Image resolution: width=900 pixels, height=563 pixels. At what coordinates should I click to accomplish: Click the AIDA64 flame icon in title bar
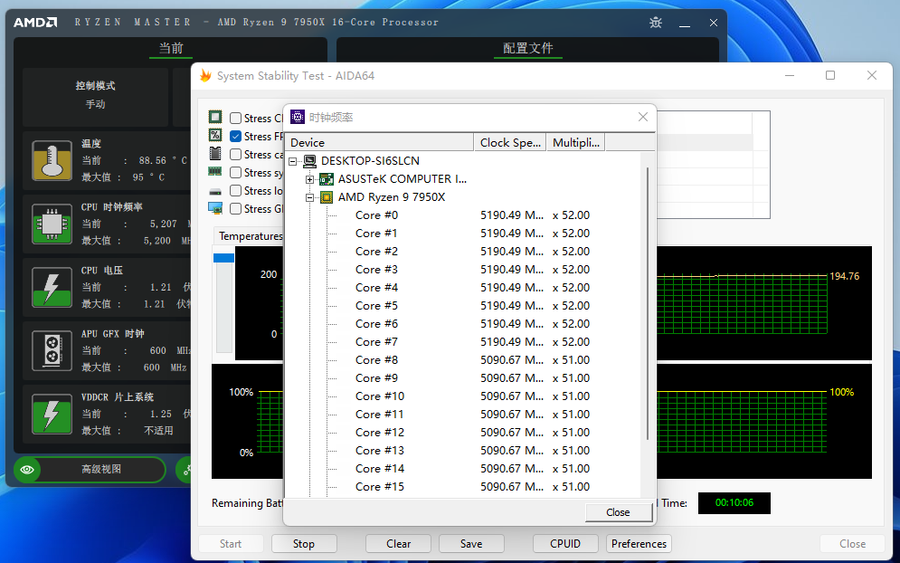[206, 76]
